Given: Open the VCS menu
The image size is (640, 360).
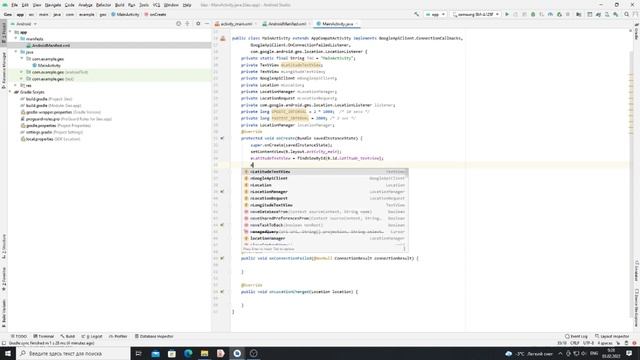Looking at the screenshot, I should (x=156, y=5).
